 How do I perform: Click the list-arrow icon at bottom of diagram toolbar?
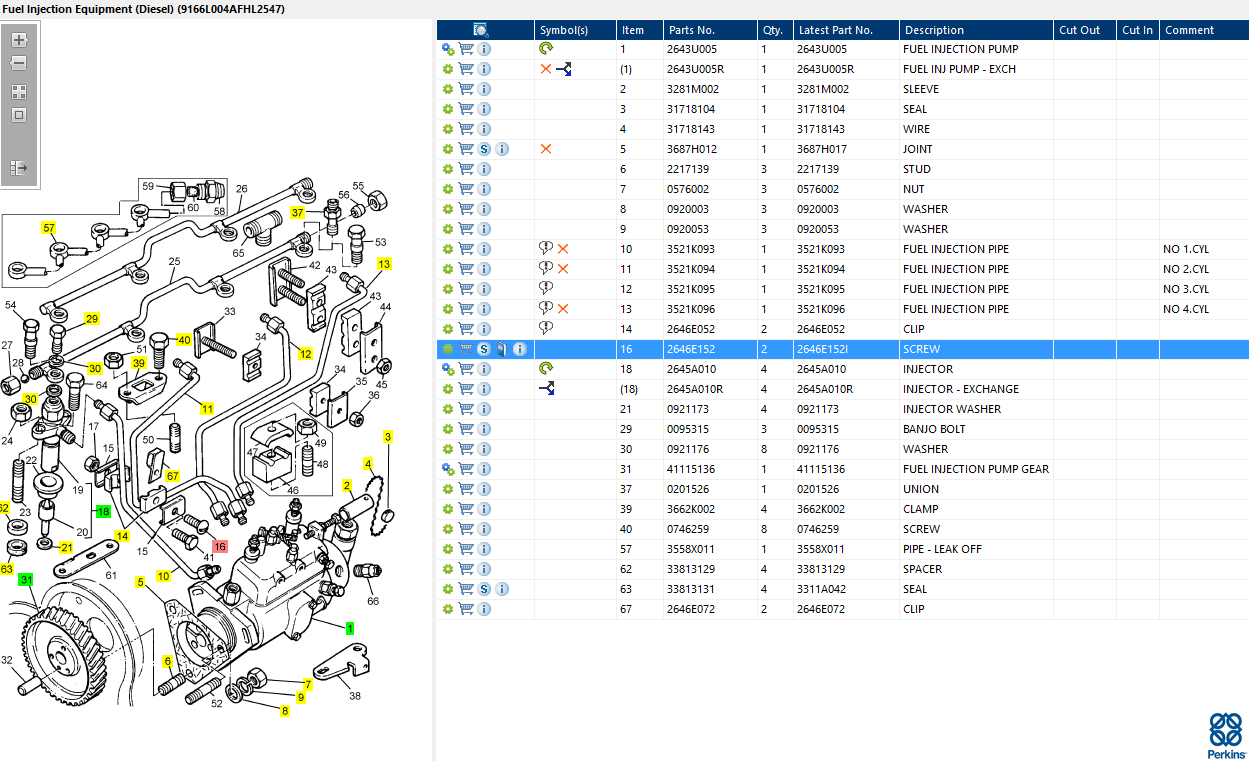(x=19, y=168)
